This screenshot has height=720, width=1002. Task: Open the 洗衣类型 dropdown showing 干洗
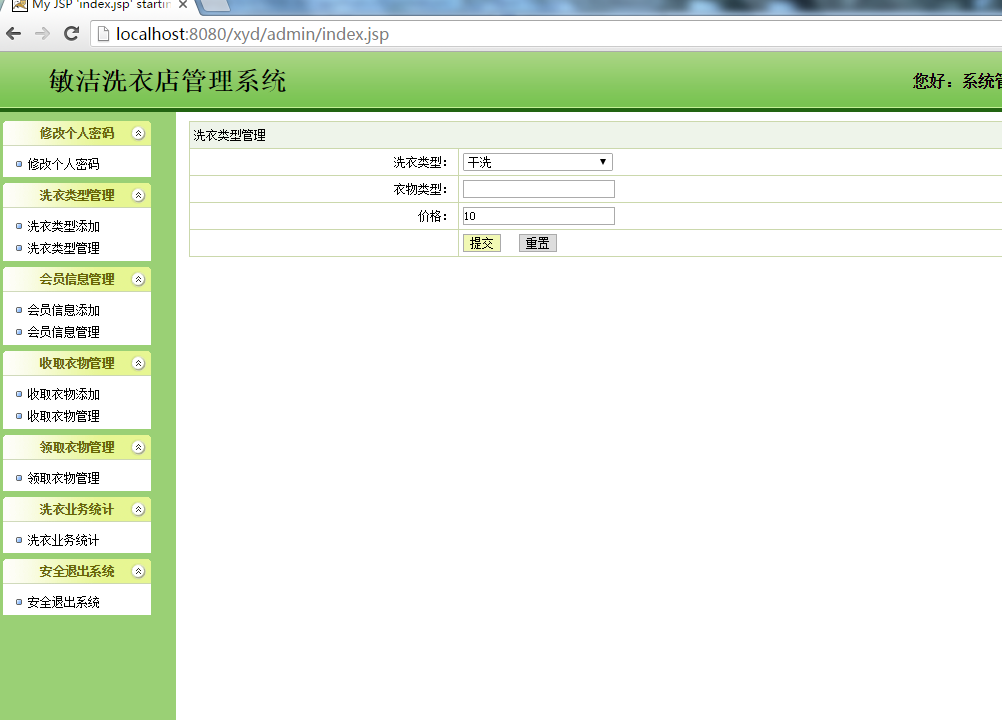[537, 162]
